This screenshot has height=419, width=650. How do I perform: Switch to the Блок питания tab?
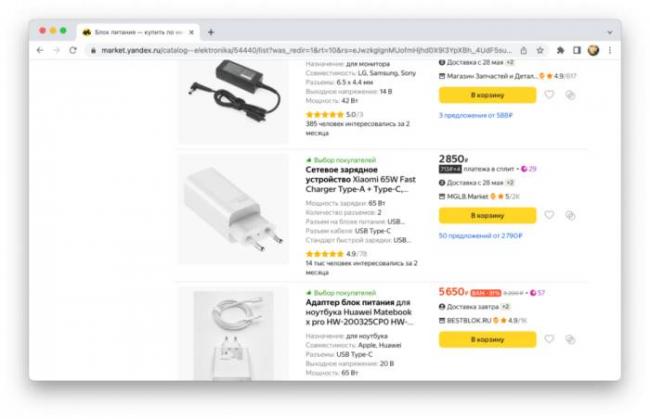(x=140, y=32)
